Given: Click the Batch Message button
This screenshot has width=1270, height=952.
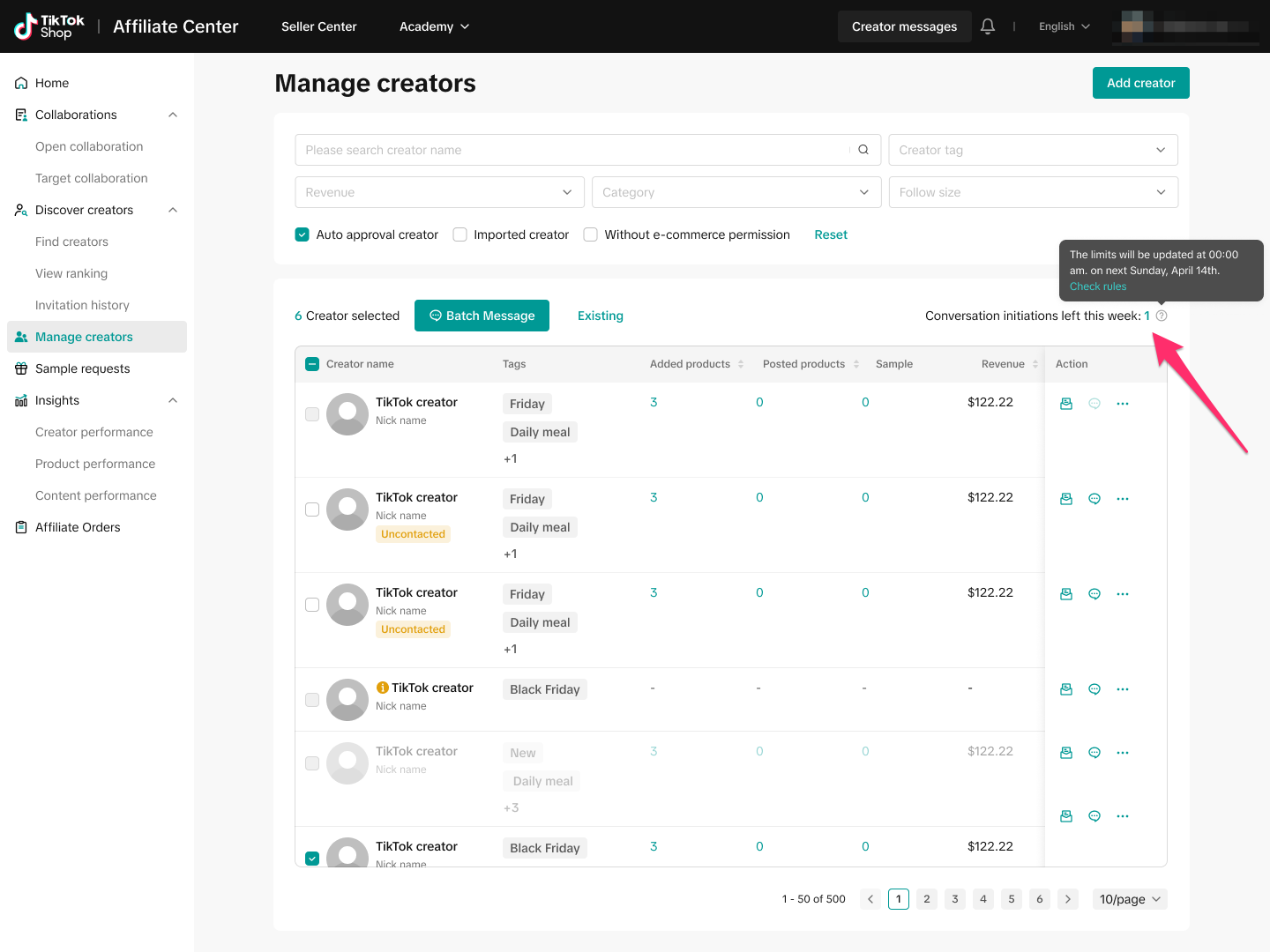Looking at the screenshot, I should tap(482, 316).
